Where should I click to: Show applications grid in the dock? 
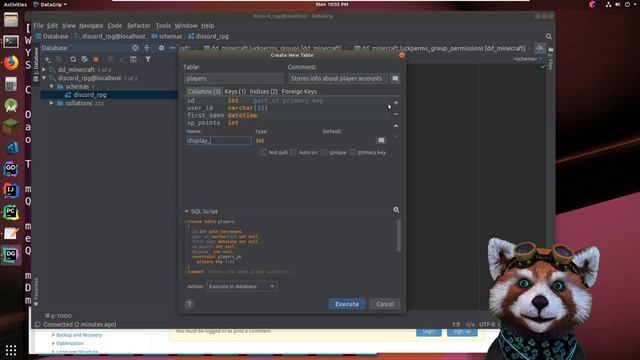11,350
